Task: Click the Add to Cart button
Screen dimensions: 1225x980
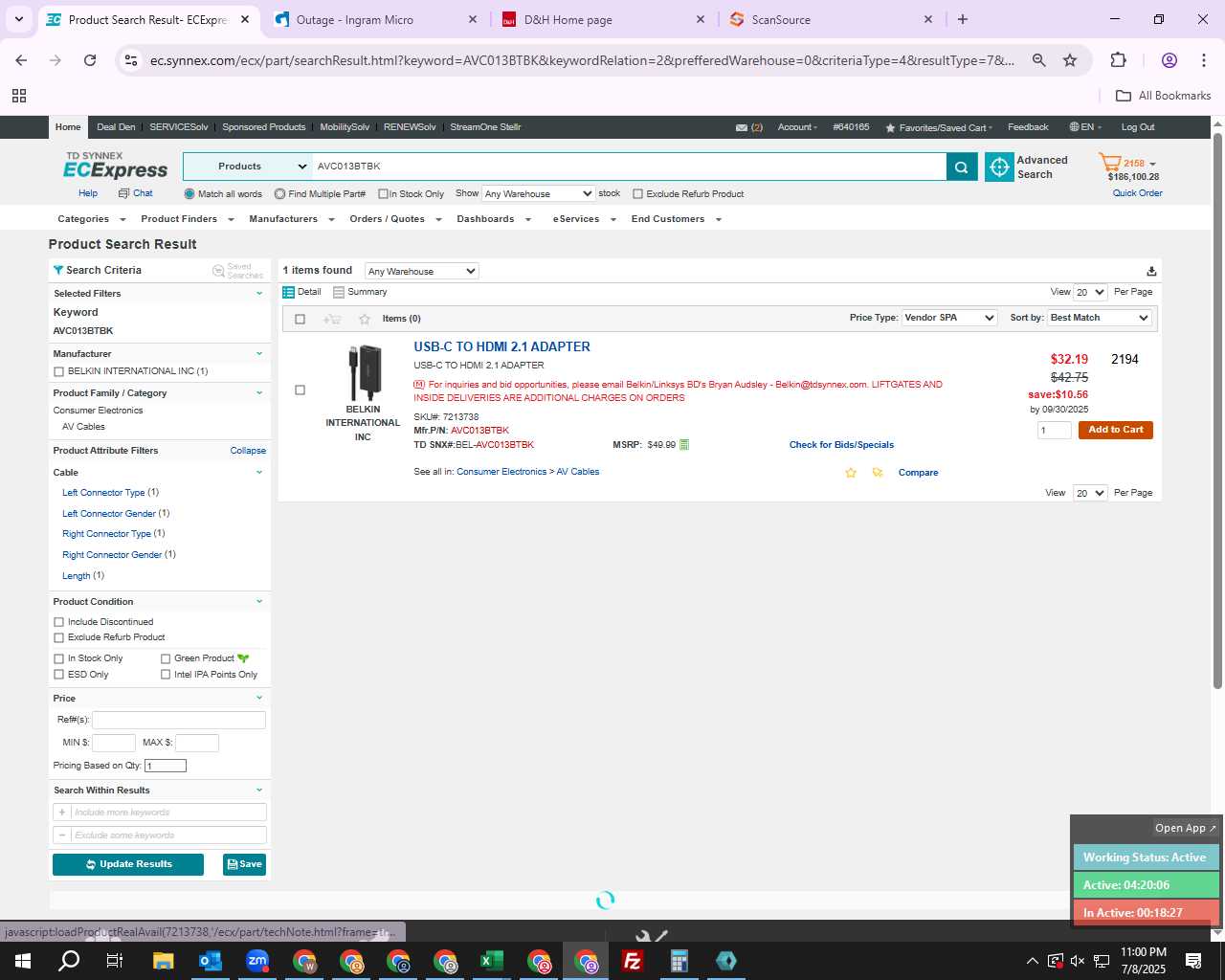Action: [1116, 431]
